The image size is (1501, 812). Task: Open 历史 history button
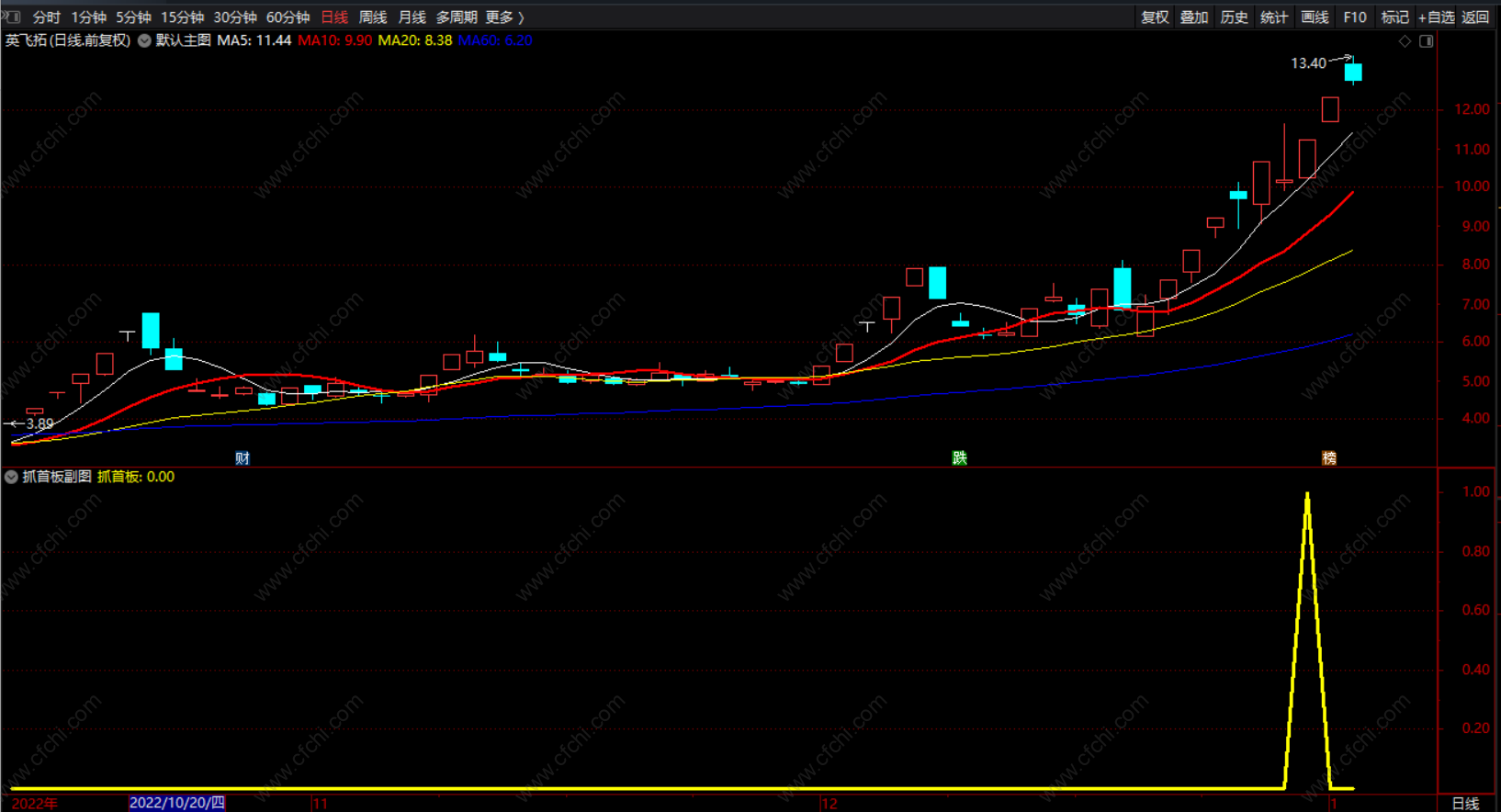point(1234,17)
